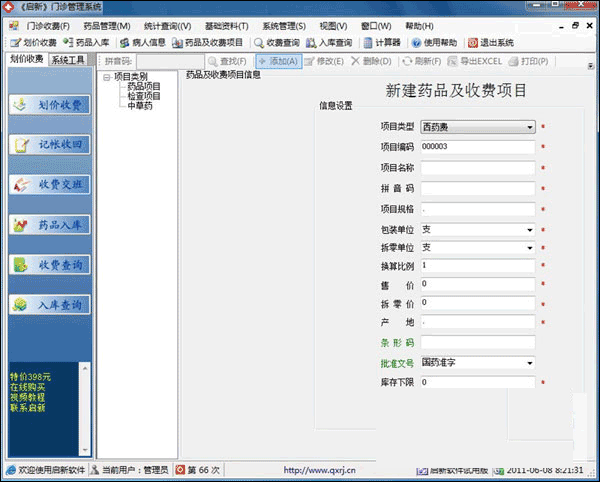Click the 条形码 input field

478,342
